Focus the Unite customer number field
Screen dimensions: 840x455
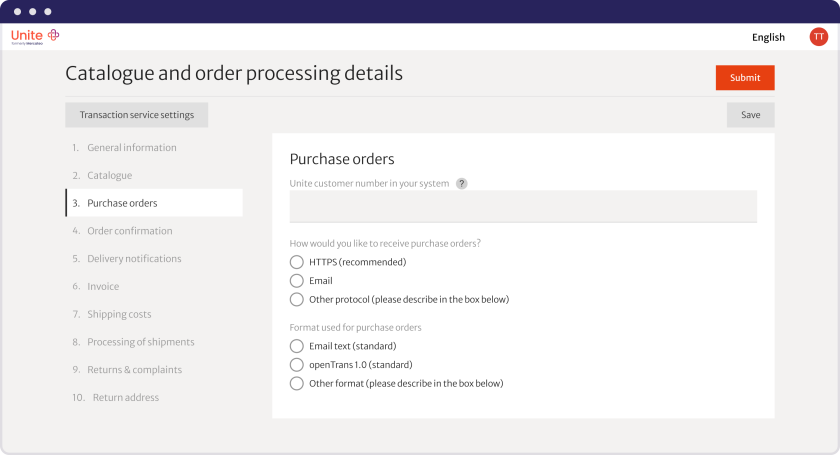523,207
